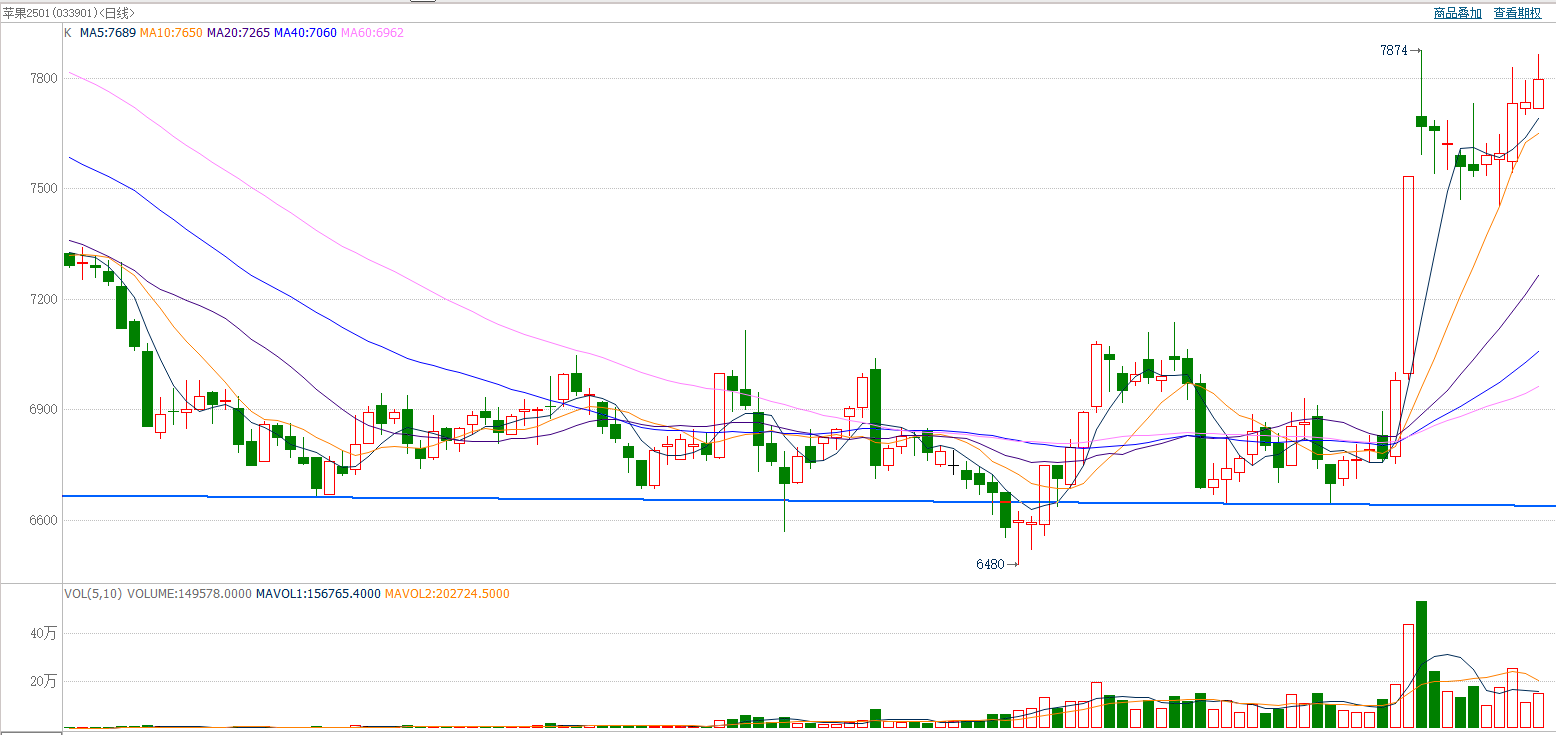Click the 20万 volume axis label
Viewport: 1556px width, 735px height.
(44, 682)
